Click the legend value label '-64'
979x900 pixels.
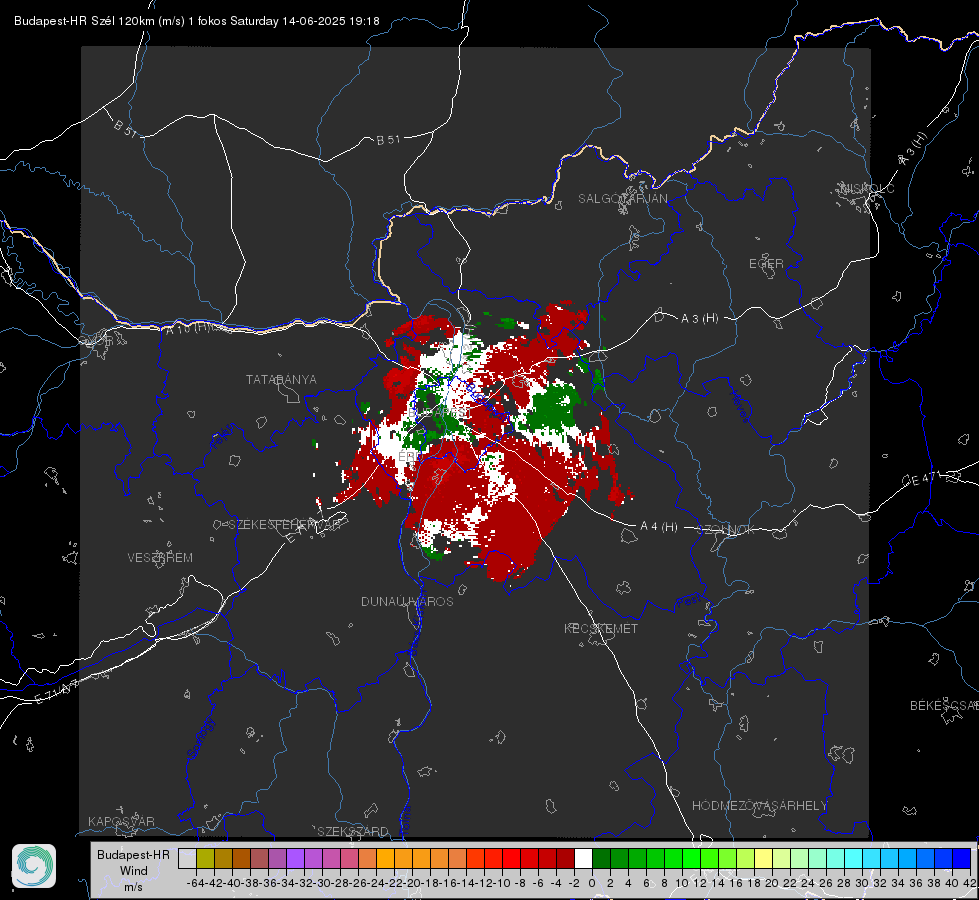click(195, 883)
